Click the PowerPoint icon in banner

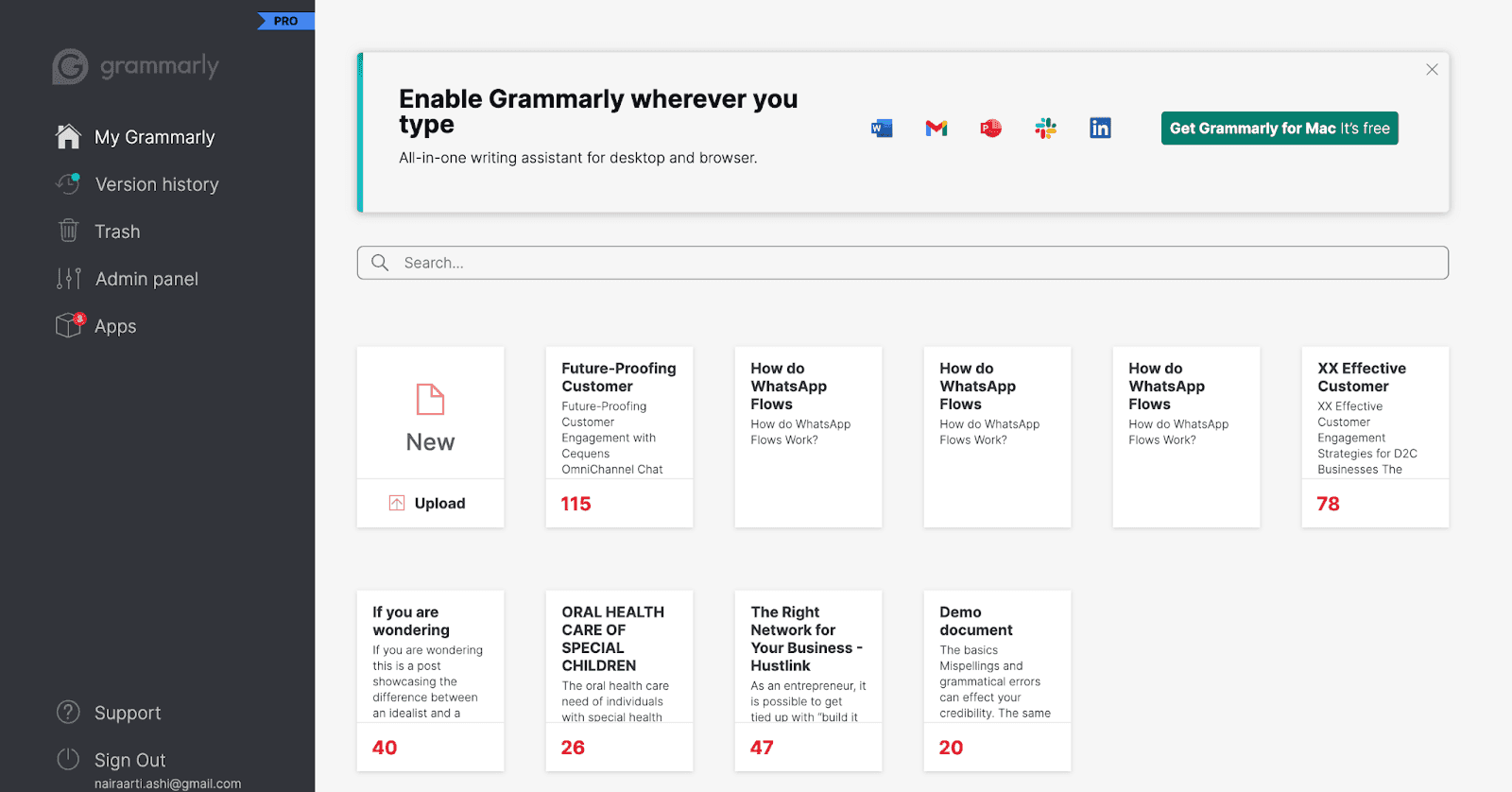tap(990, 129)
